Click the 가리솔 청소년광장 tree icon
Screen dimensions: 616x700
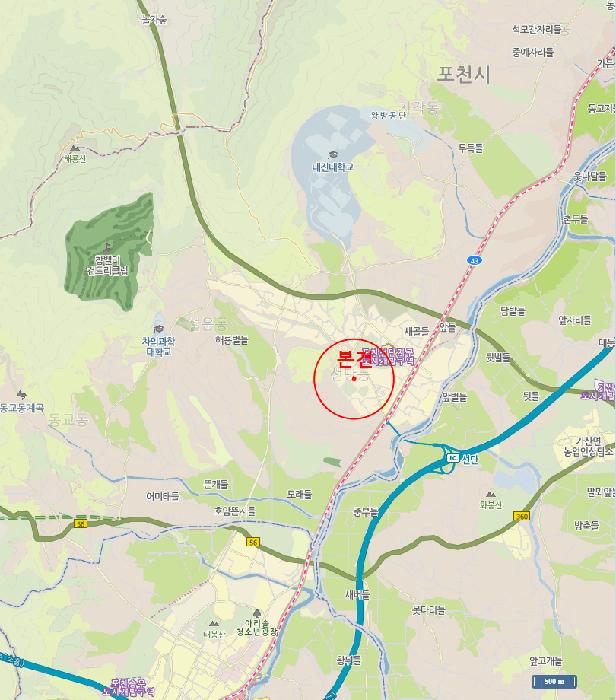point(257,613)
